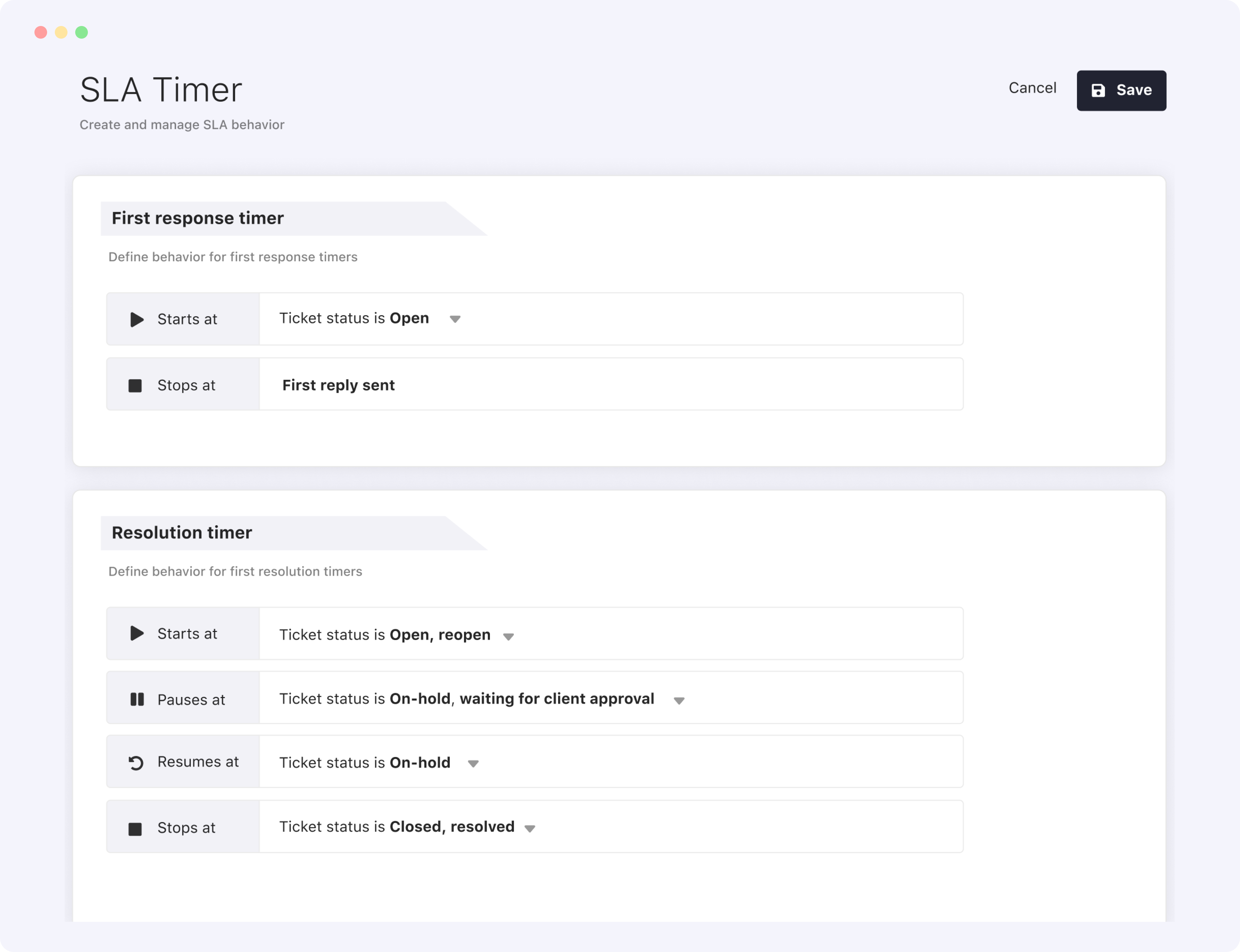Click the resume arrow icon beside Resumes at
1240x952 pixels.
point(136,762)
